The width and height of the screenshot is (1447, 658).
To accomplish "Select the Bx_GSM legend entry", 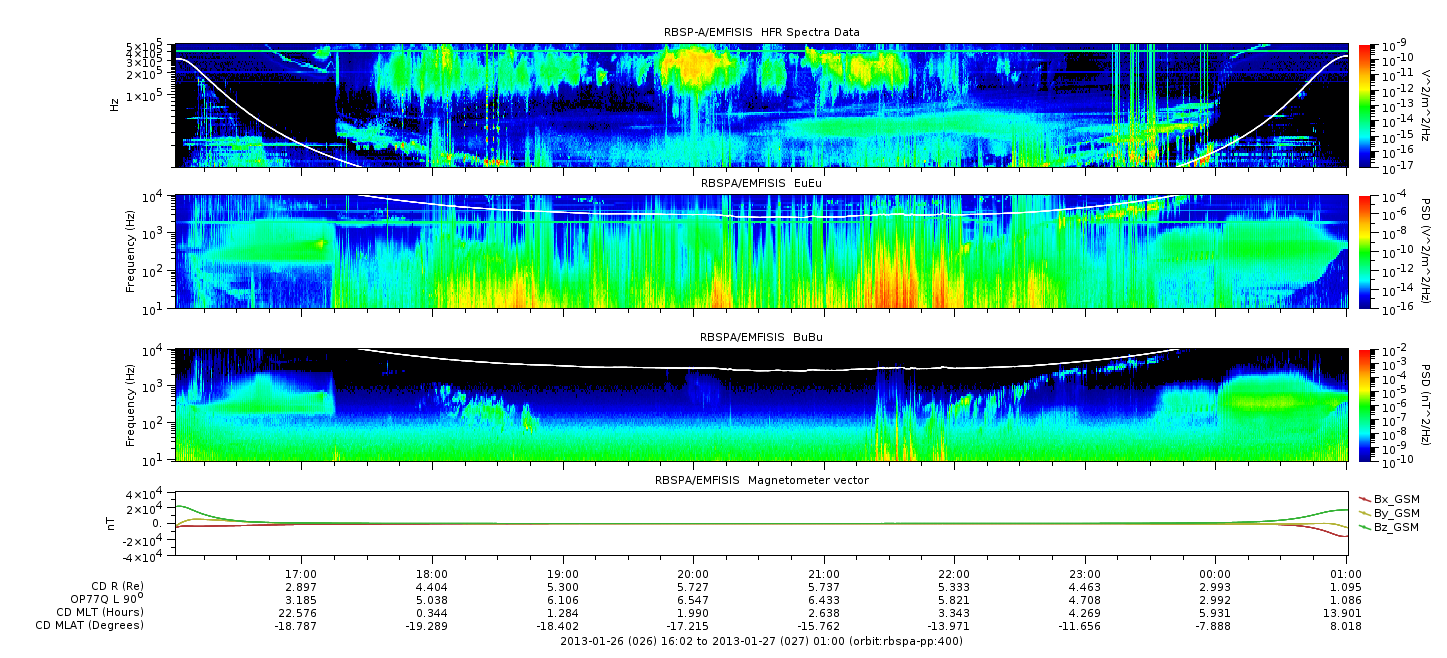I will point(1395,498).
